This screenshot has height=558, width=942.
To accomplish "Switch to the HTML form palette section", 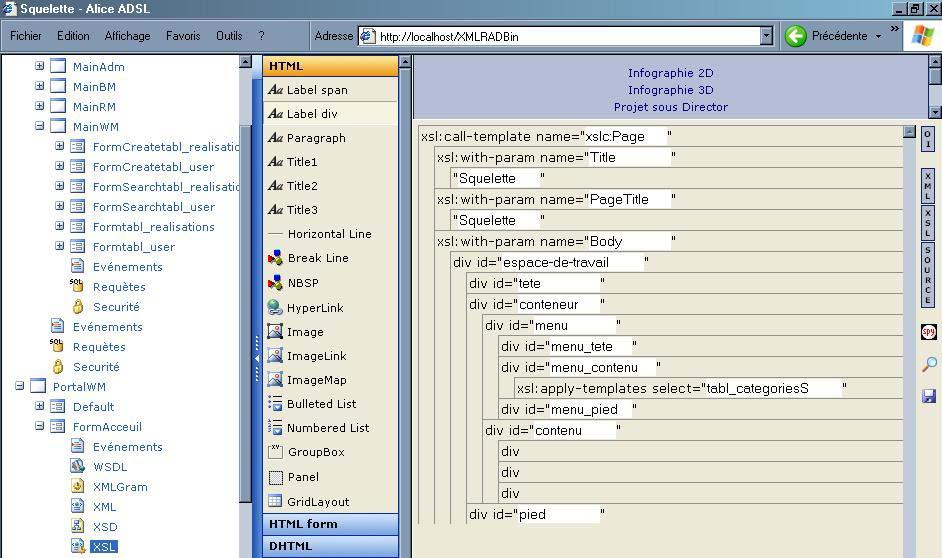I will [x=303, y=524].
